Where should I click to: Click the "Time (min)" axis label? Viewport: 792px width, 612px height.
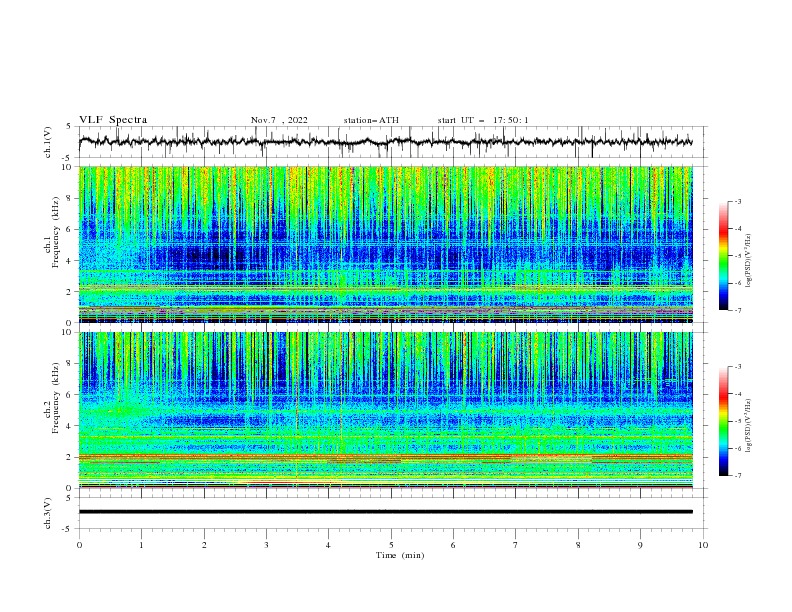(400, 555)
